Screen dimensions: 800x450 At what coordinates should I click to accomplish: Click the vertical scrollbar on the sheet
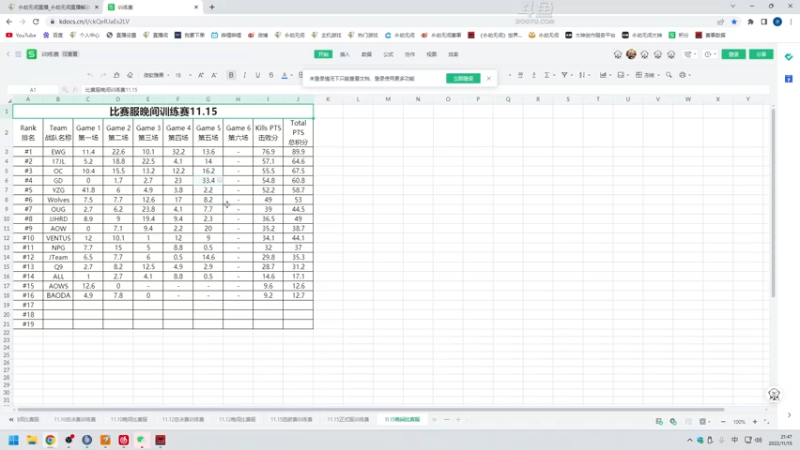click(773, 203)
